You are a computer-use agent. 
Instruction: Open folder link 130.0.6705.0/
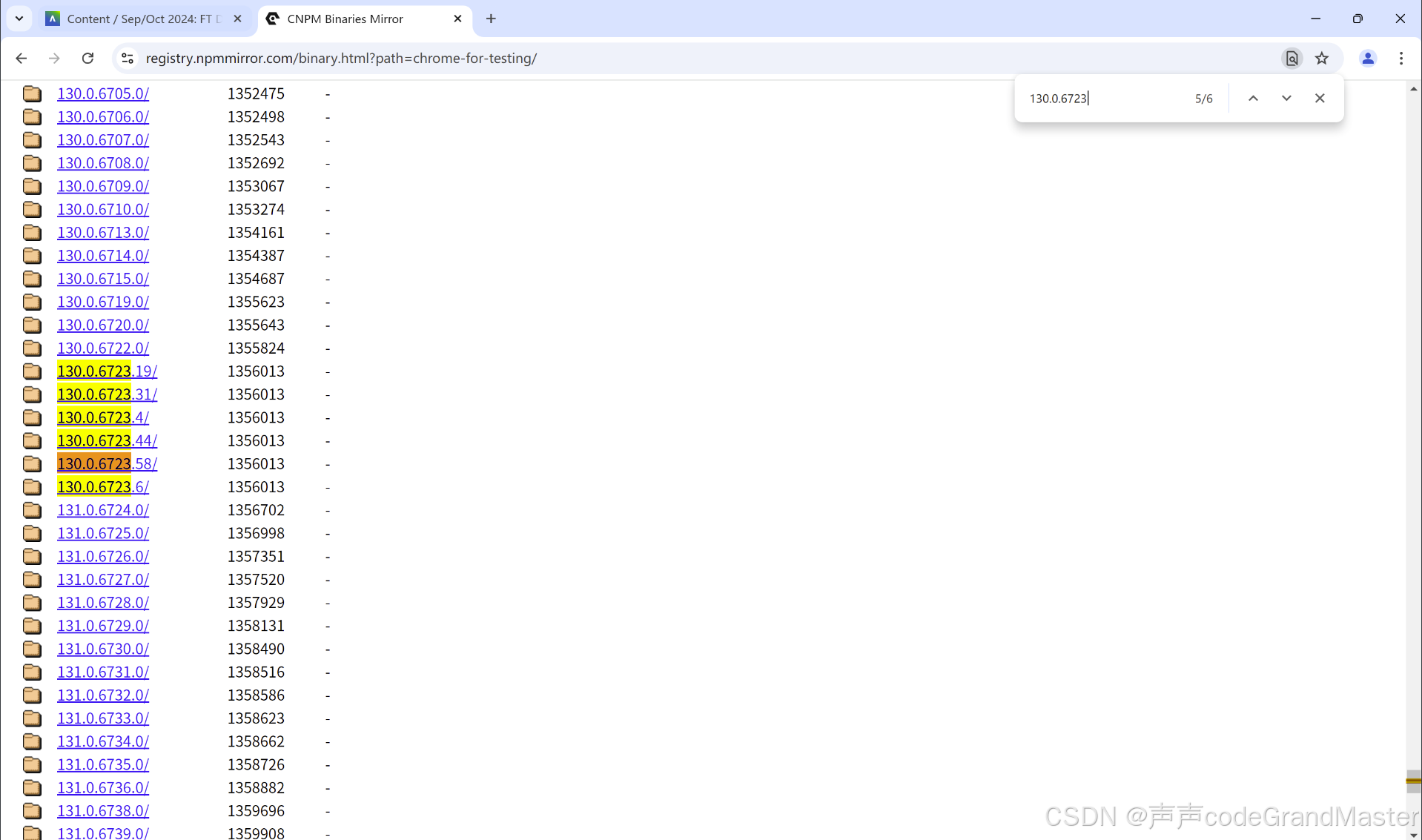[x=103, y=93]
